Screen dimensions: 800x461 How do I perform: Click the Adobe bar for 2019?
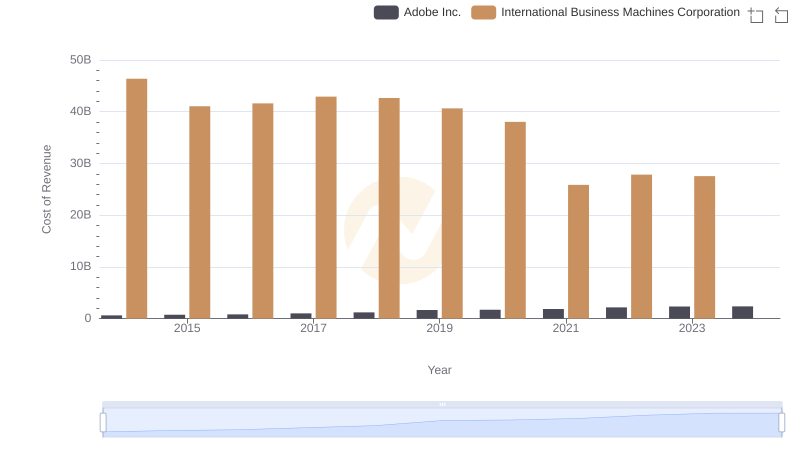coord(427,314)
